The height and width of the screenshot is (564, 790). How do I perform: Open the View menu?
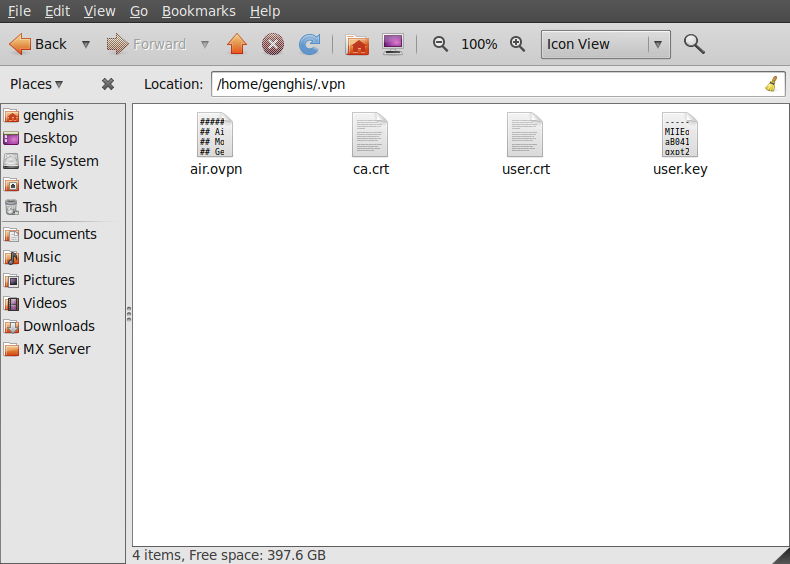pos(99,11)
